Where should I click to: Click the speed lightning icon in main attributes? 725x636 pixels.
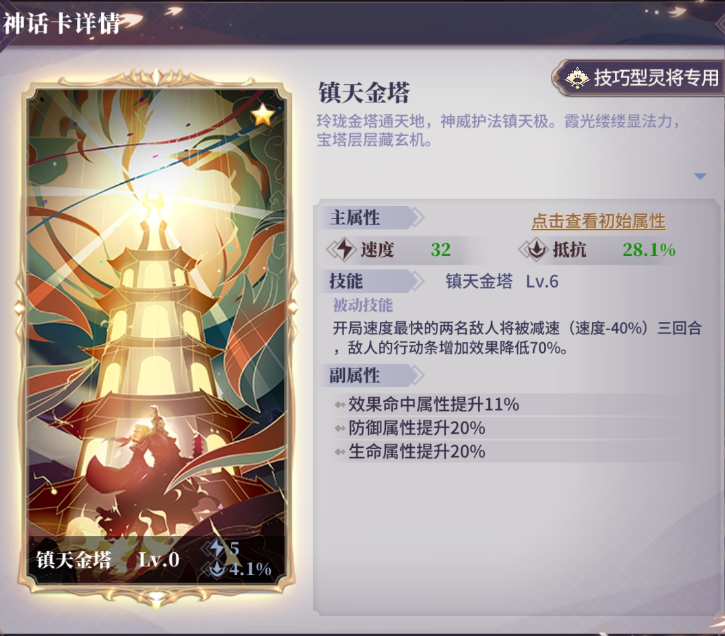coord(343,250)
